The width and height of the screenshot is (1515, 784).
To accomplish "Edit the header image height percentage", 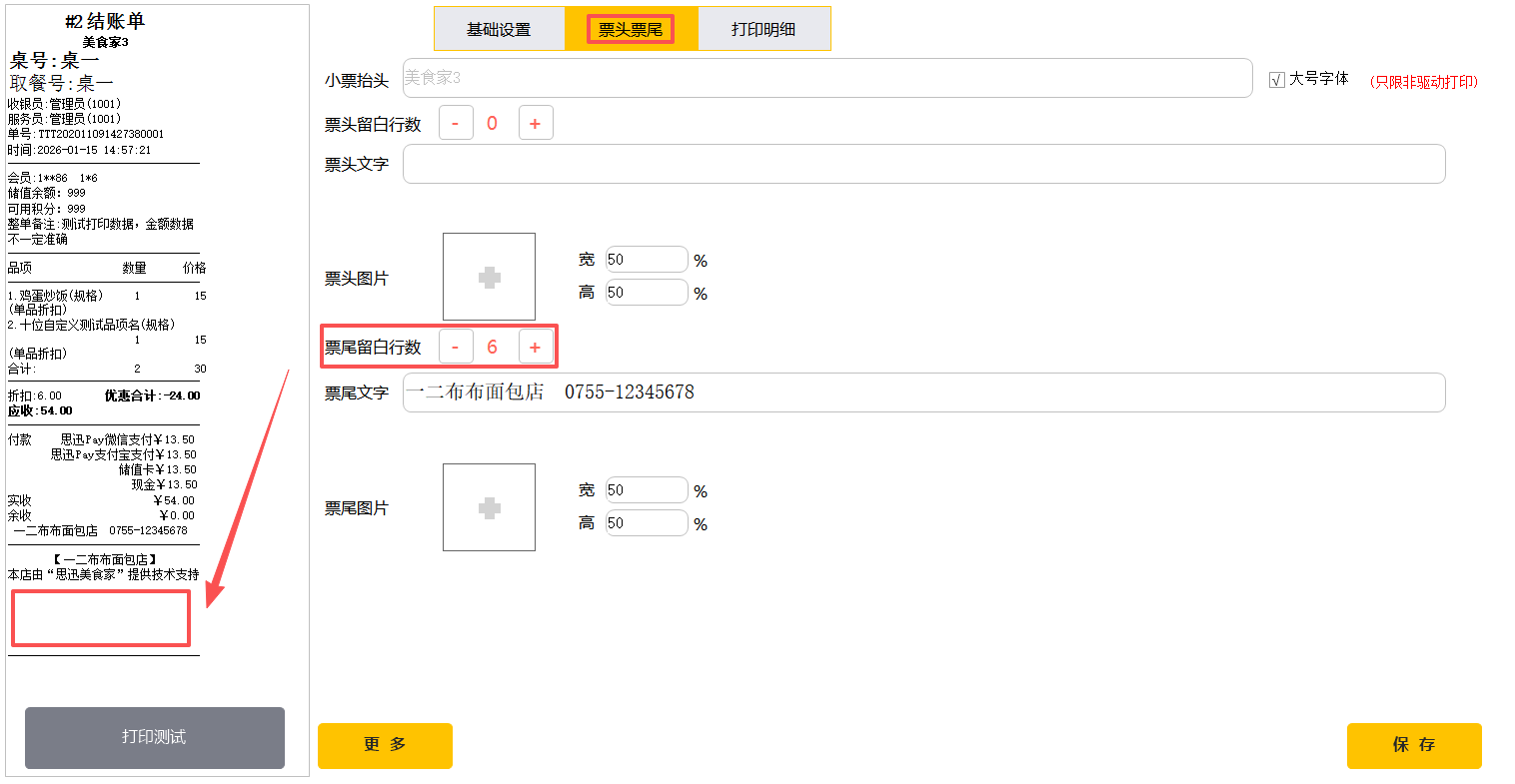I will pos(646,293).
